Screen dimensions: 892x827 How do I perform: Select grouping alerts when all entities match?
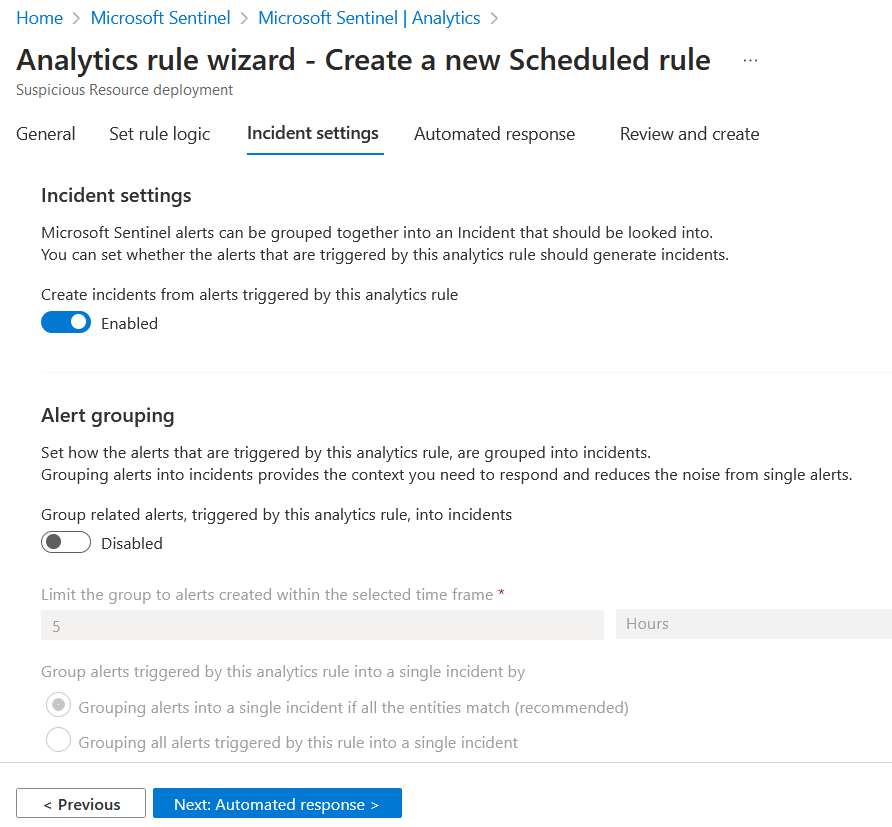pyautogui.click(x=58, y=705)
